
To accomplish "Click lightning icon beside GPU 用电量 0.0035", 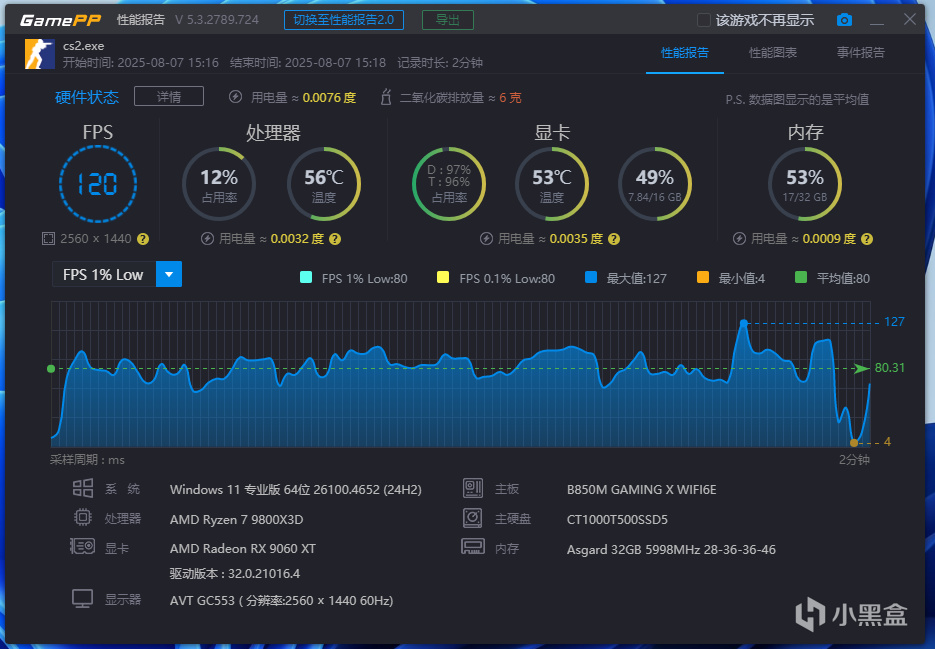I will click(x=486, y=239).
